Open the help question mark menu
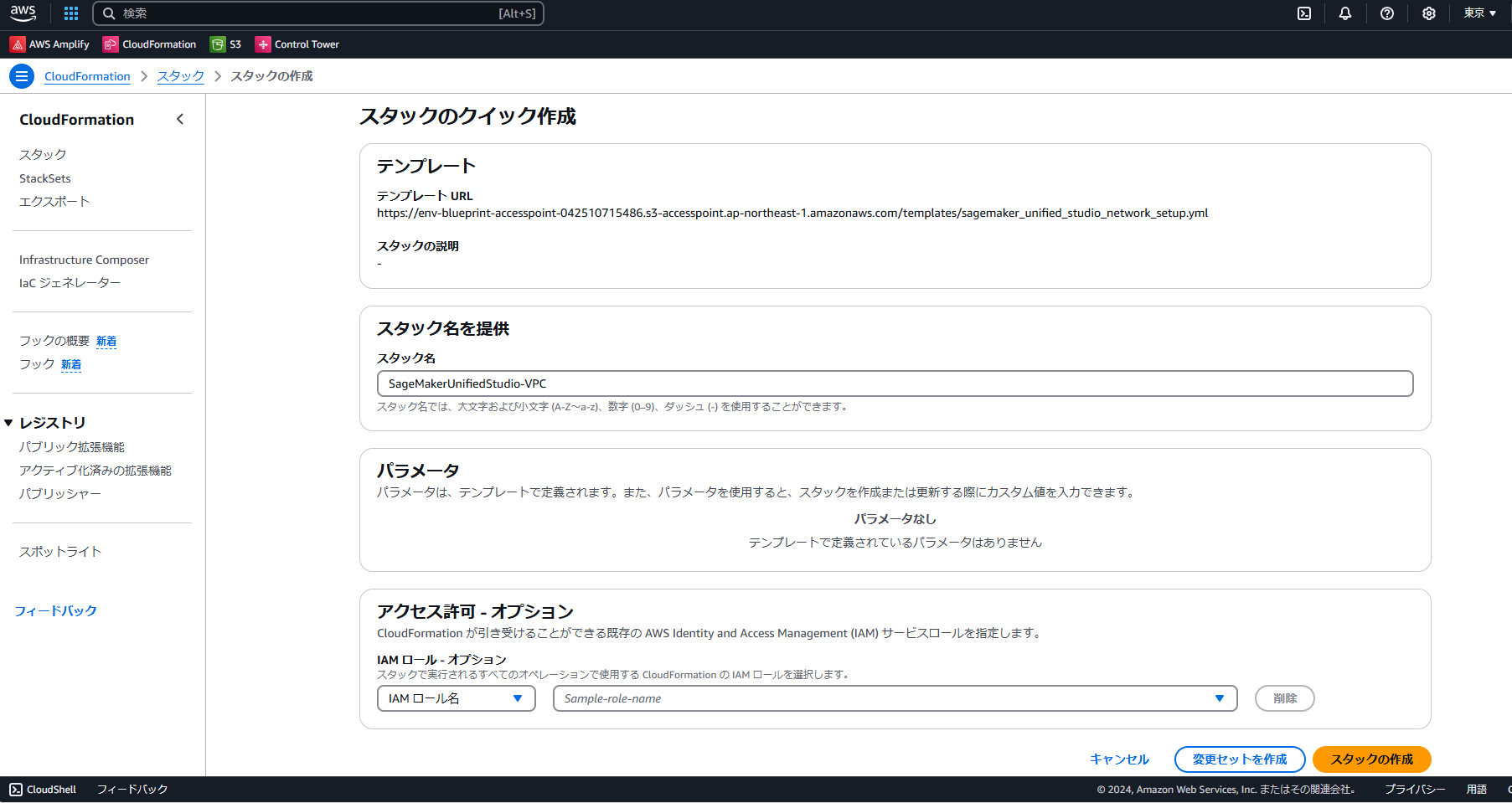Screen dimensions: 1512x803 (x=1387, y=13)
